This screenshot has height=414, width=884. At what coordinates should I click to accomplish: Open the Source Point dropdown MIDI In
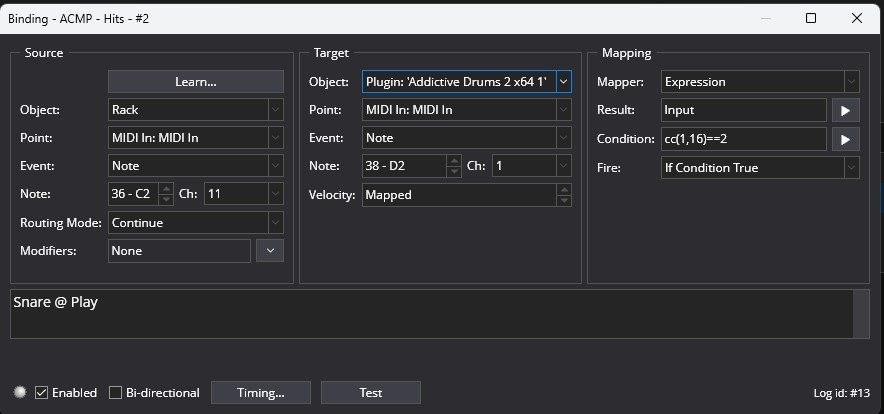pos(196,138)
